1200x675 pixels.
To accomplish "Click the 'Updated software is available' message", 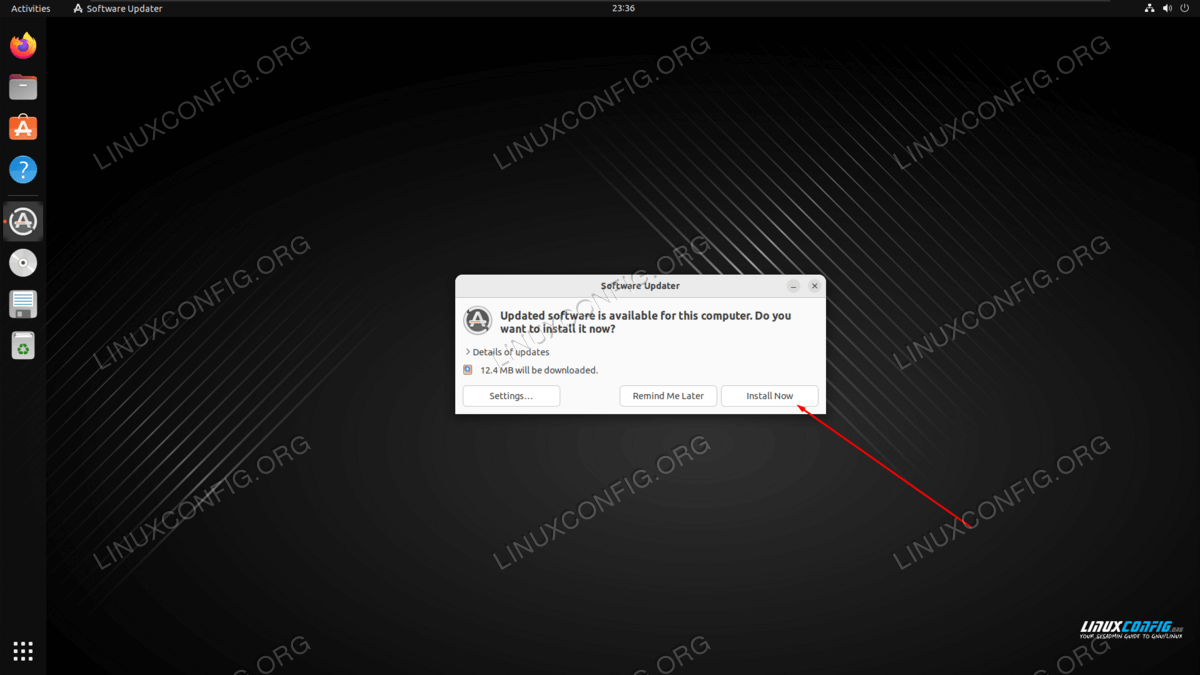I will 645,322.
